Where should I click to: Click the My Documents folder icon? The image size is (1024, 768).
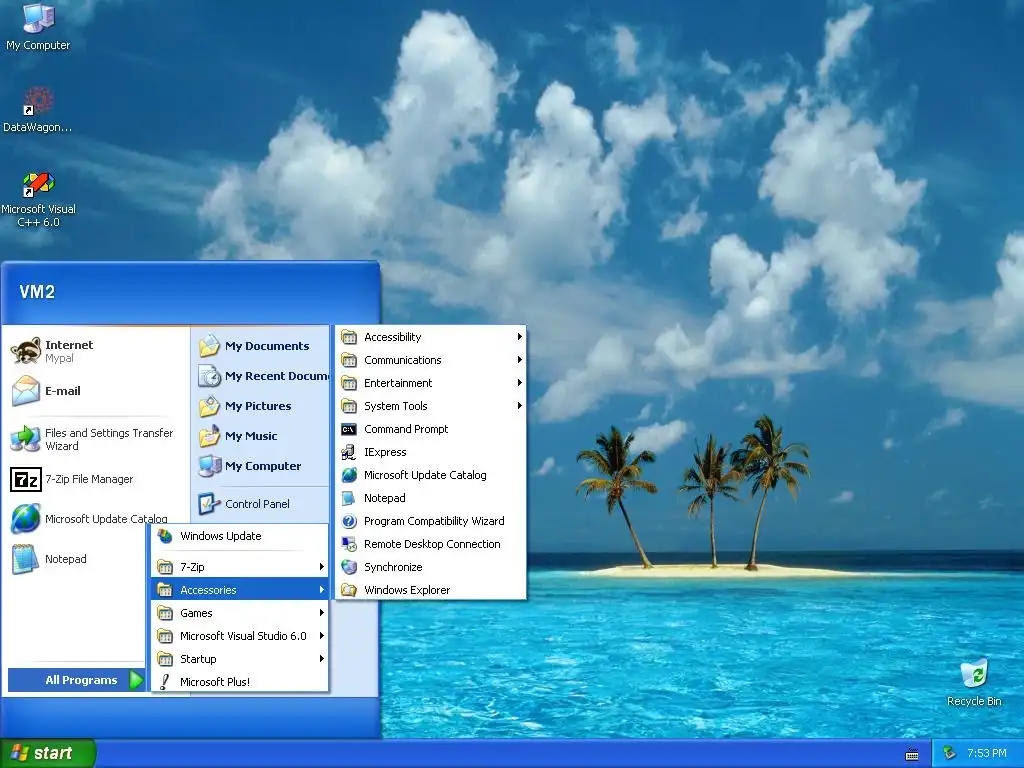210,345
